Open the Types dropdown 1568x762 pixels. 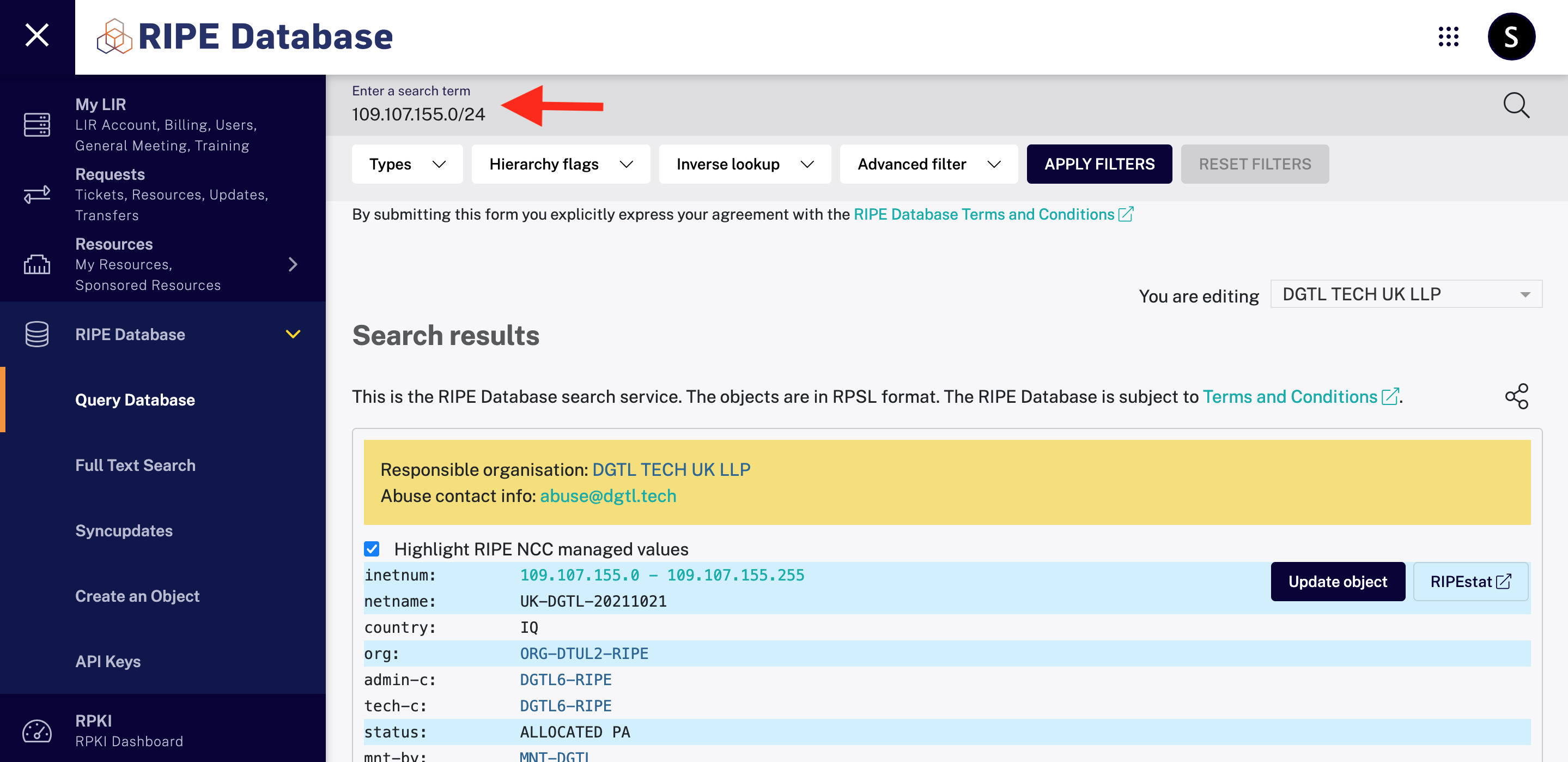point(406,164)
